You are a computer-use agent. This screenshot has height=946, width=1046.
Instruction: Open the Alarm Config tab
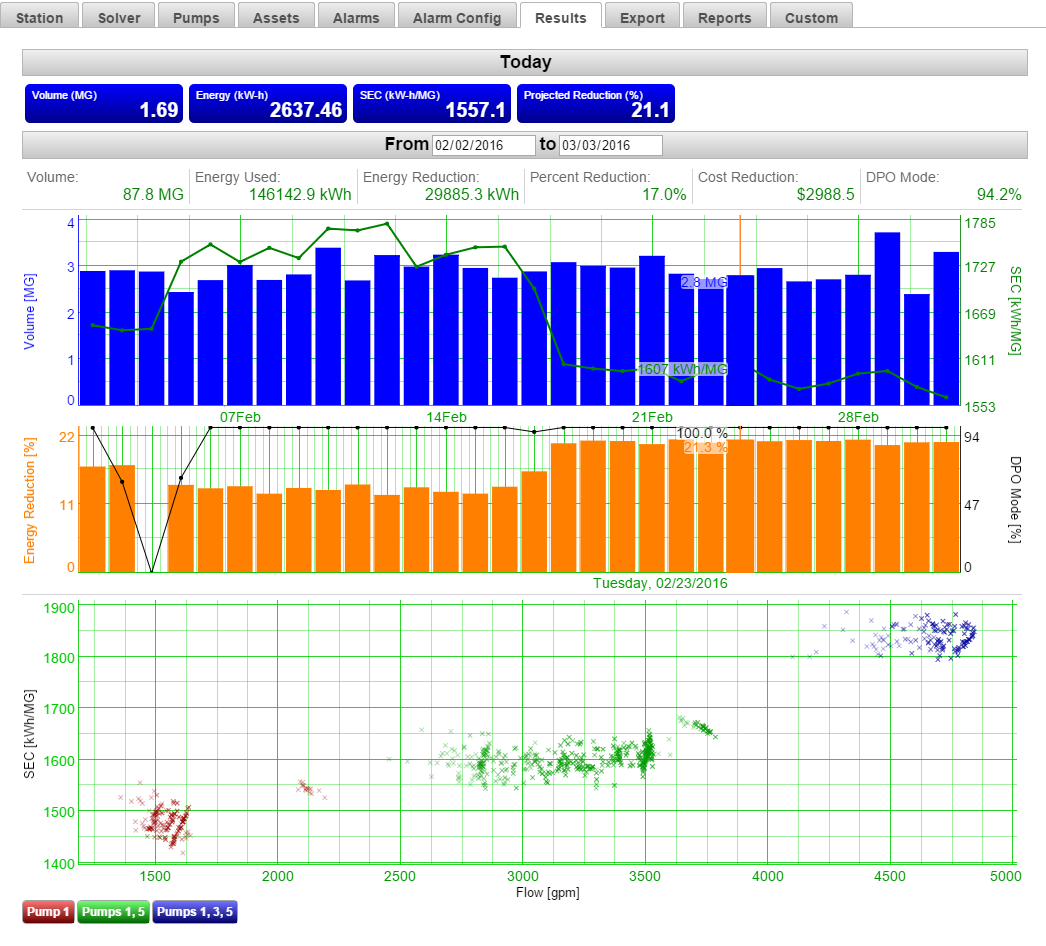coord(457,17)
